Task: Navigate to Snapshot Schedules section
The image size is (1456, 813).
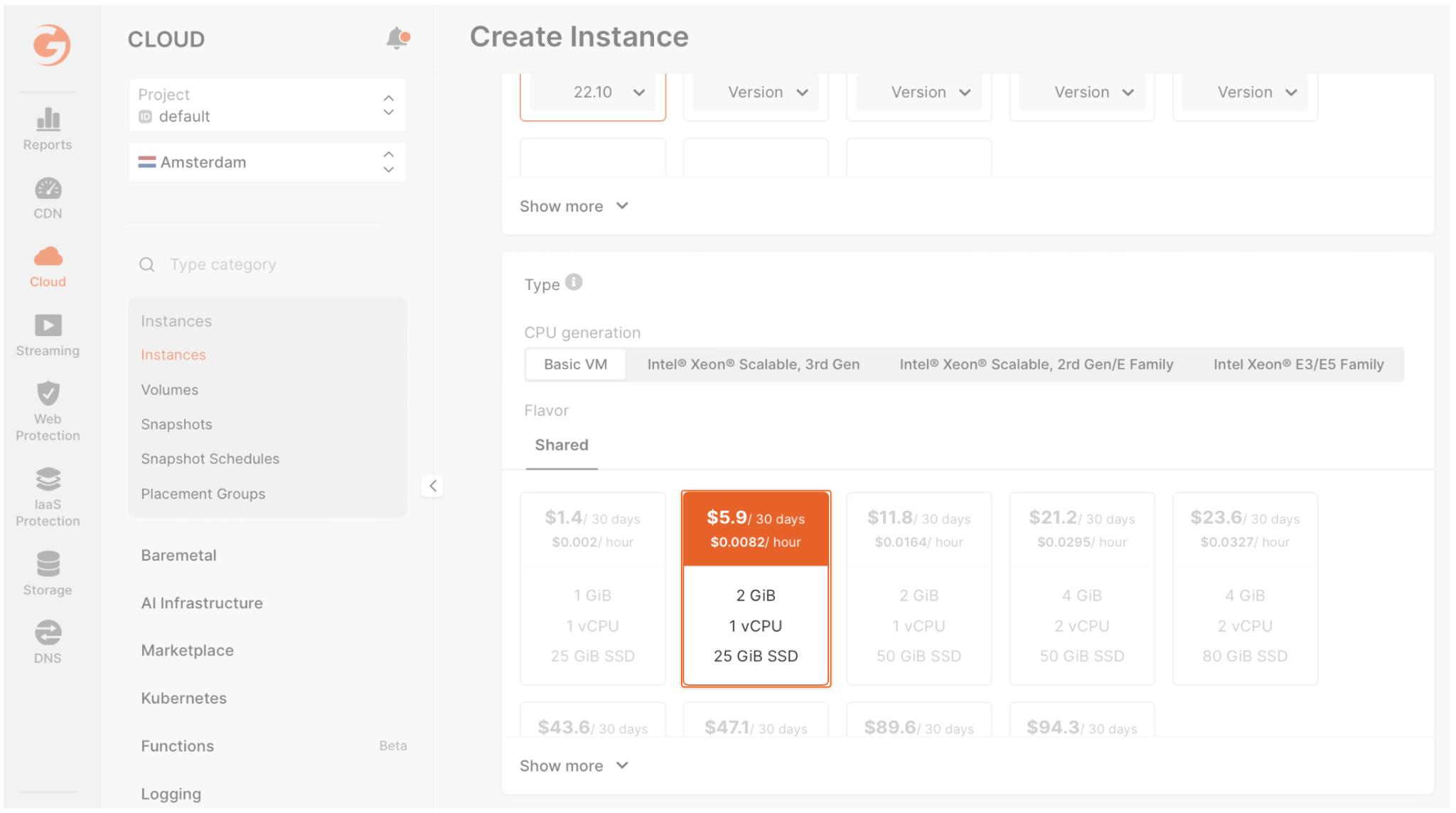Action: 209,458
